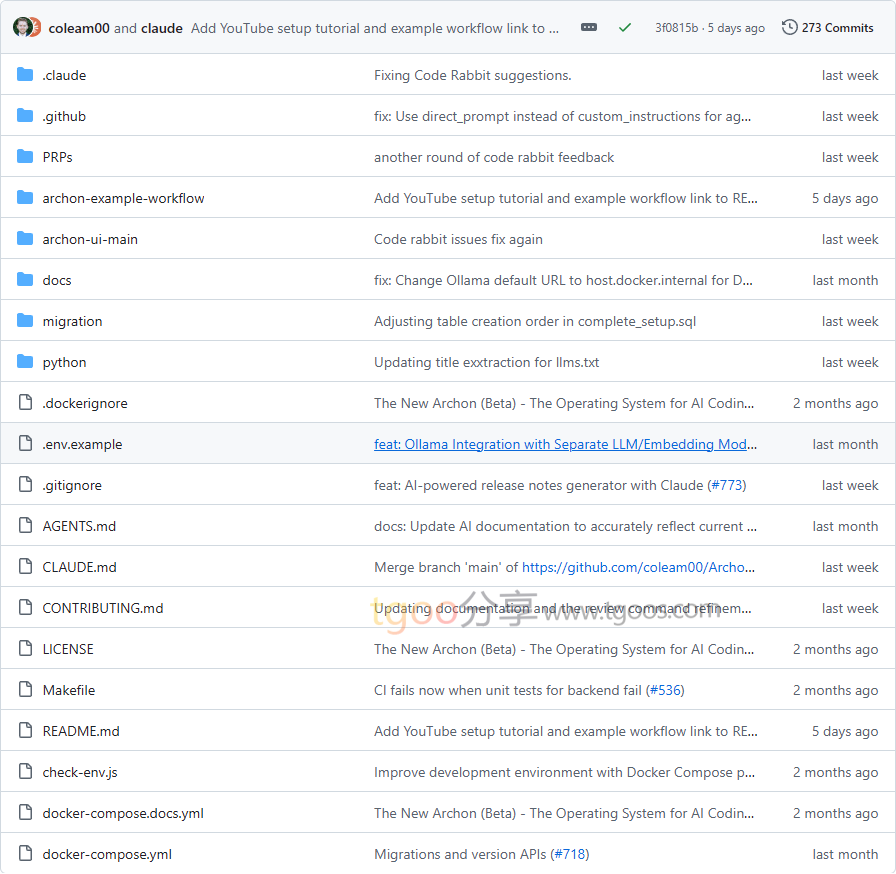Click the file icon beside Makefile
This screenshot has width=896, height=874.
pos(25,690)
